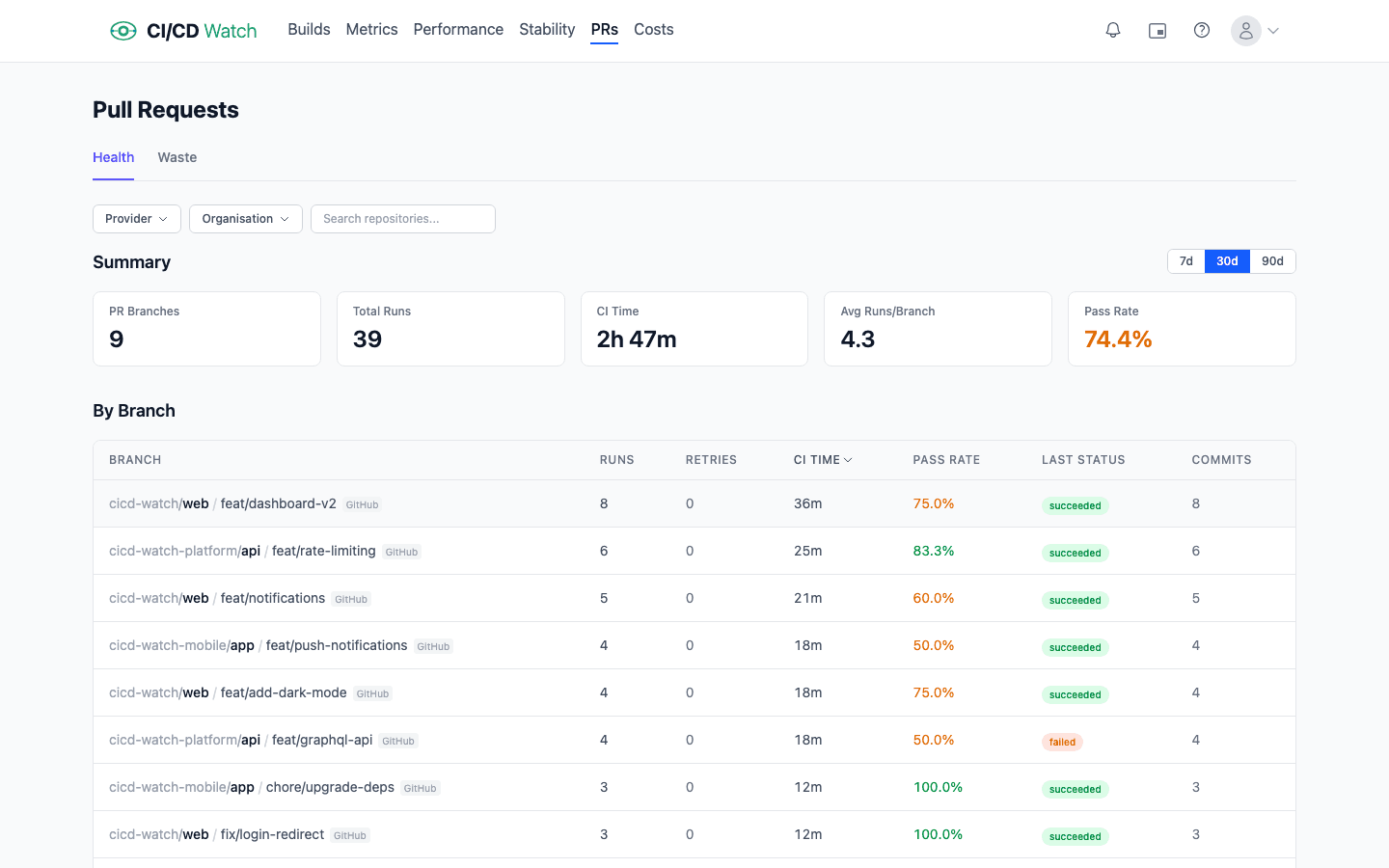Click the GitHub badge on feat/dashboard-v2
Viewport: 1389px width, 868px height.
362,503
